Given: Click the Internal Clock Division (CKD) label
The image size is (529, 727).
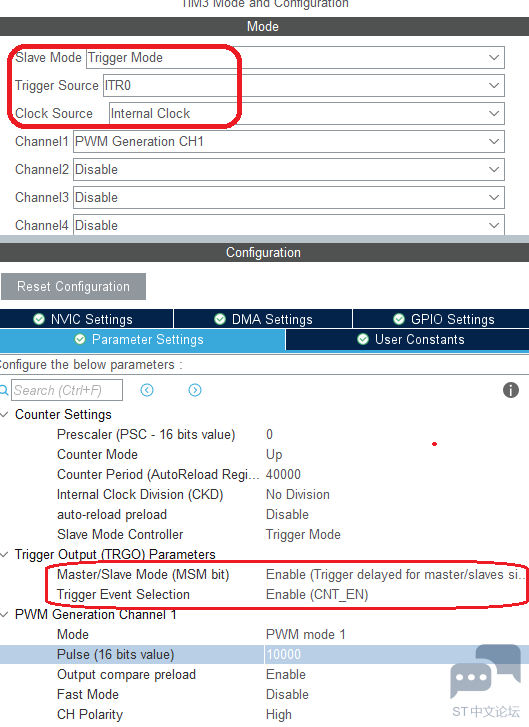Looking at the screenshot, I should (140, 494).
